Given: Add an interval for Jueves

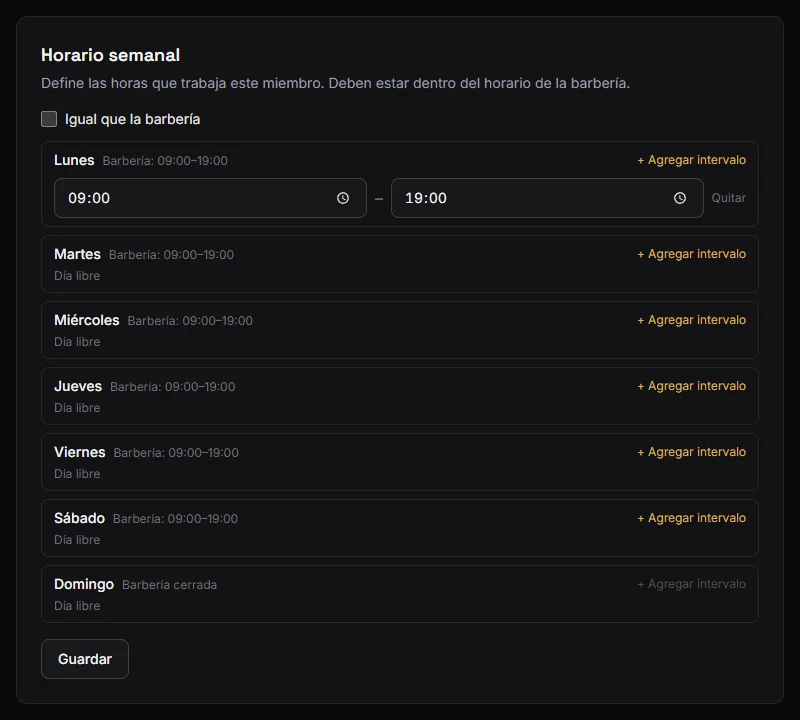Looking at the screenshot, I should pos(691,386).
